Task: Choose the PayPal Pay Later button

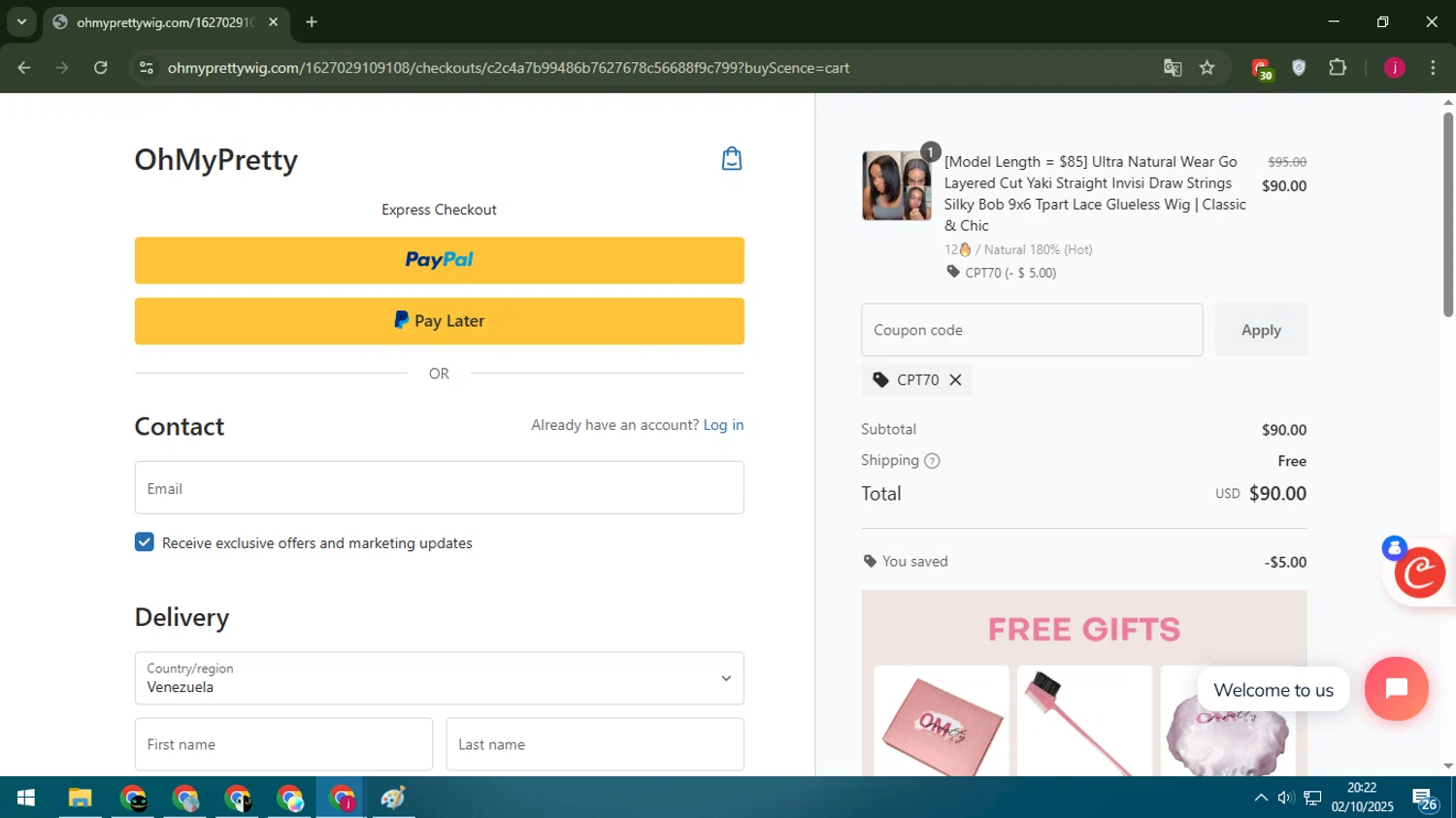Action: tap(439, 321)
